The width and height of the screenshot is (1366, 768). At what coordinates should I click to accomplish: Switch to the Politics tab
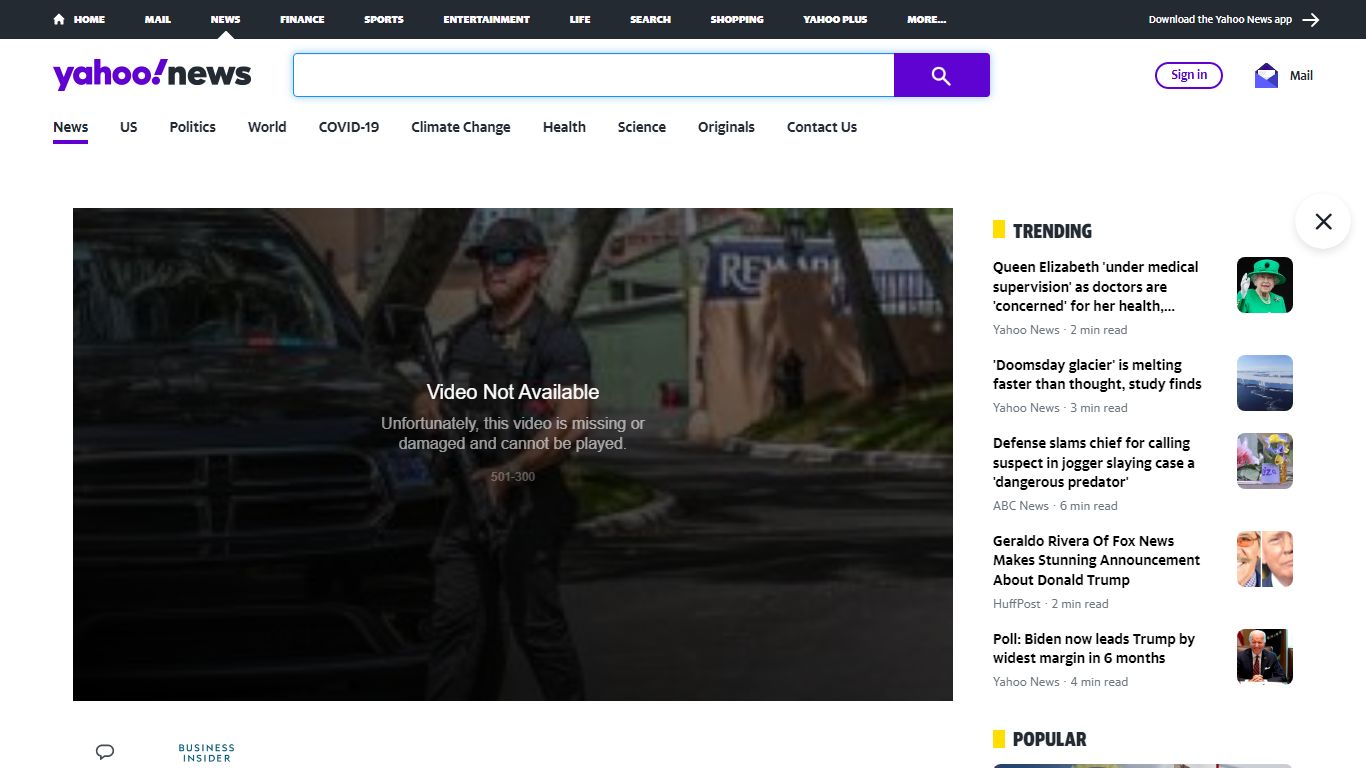193,127
